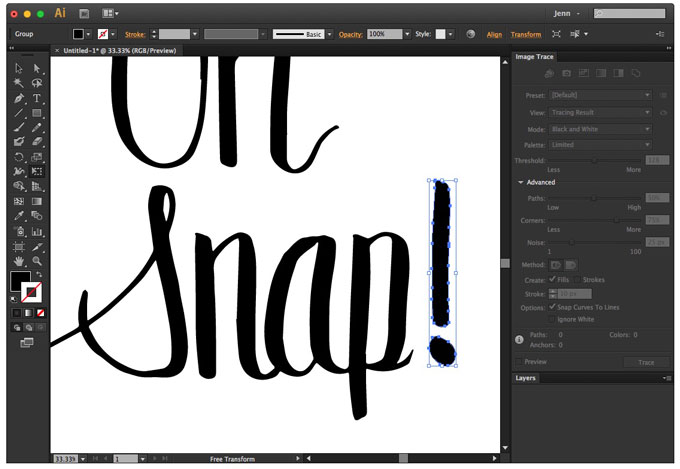Select the Selection (black arrow) tool
The image size is (680, 469).
point(19,68)
